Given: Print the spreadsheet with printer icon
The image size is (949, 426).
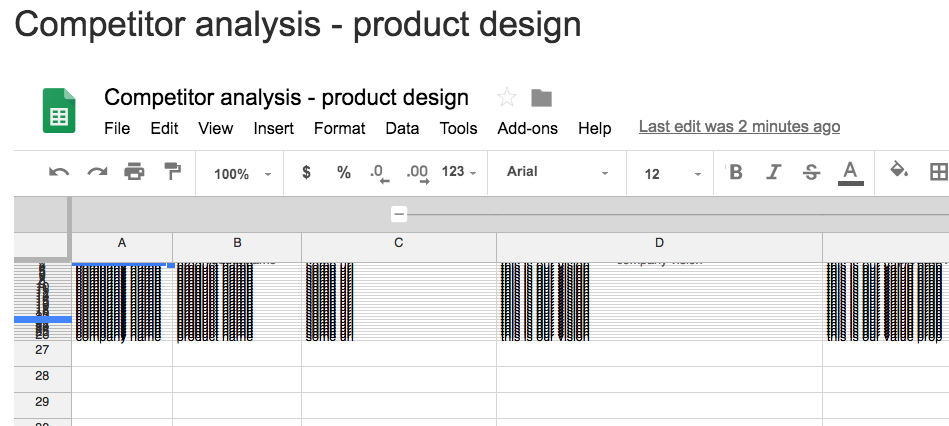Looking at the screenshot, I should 134,172.
